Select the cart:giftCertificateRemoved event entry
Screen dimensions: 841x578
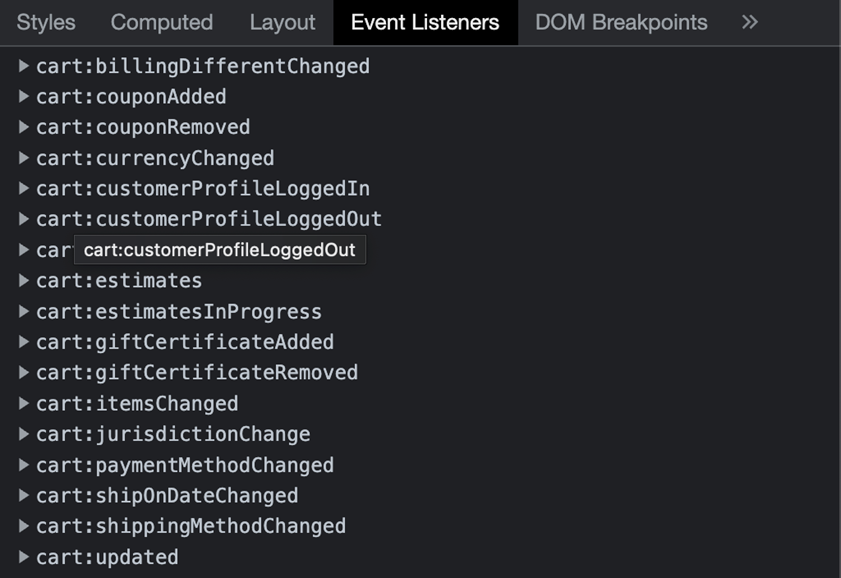click(196, 373)
